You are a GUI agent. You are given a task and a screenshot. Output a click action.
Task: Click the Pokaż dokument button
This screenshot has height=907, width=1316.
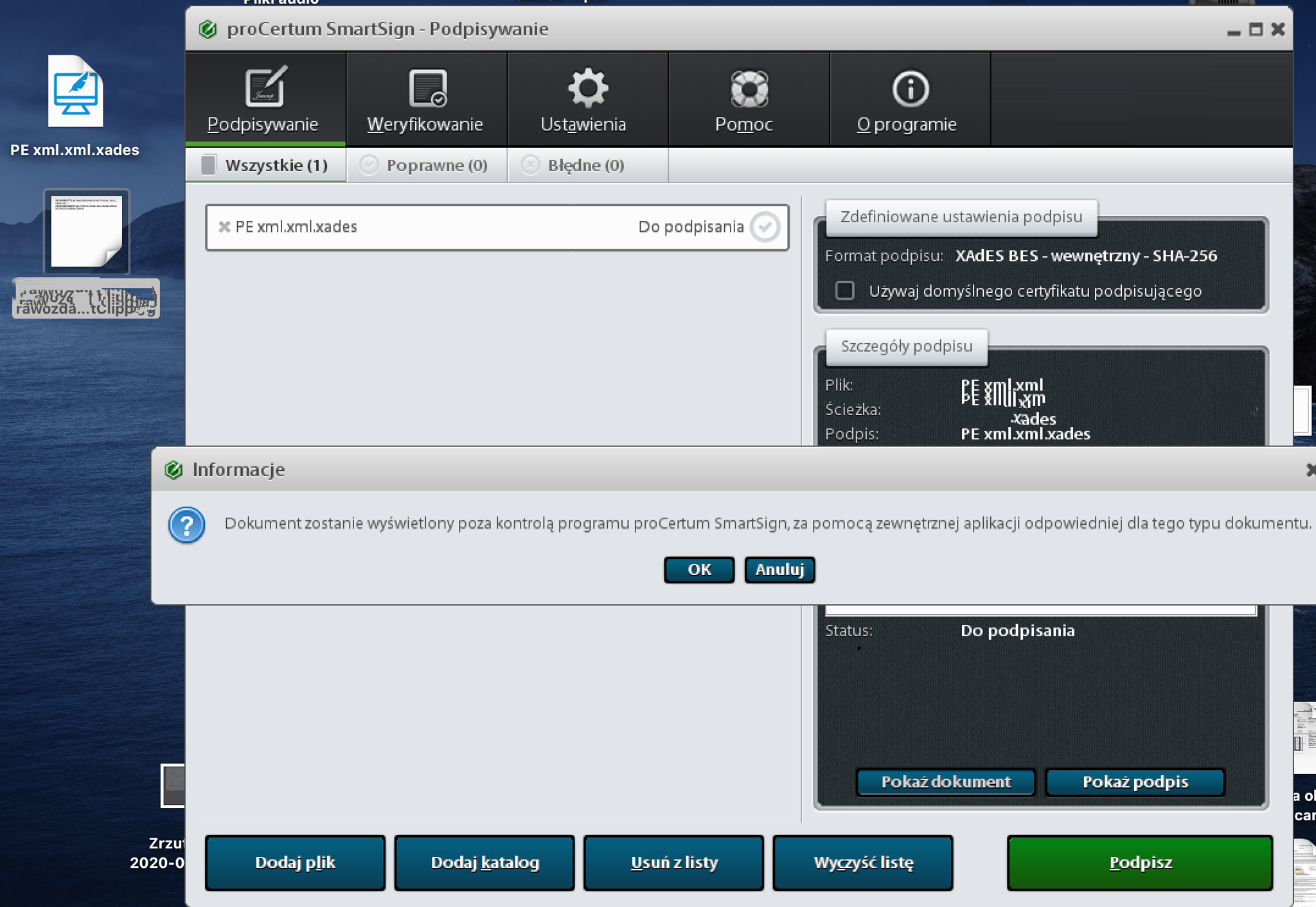[946, 782]
